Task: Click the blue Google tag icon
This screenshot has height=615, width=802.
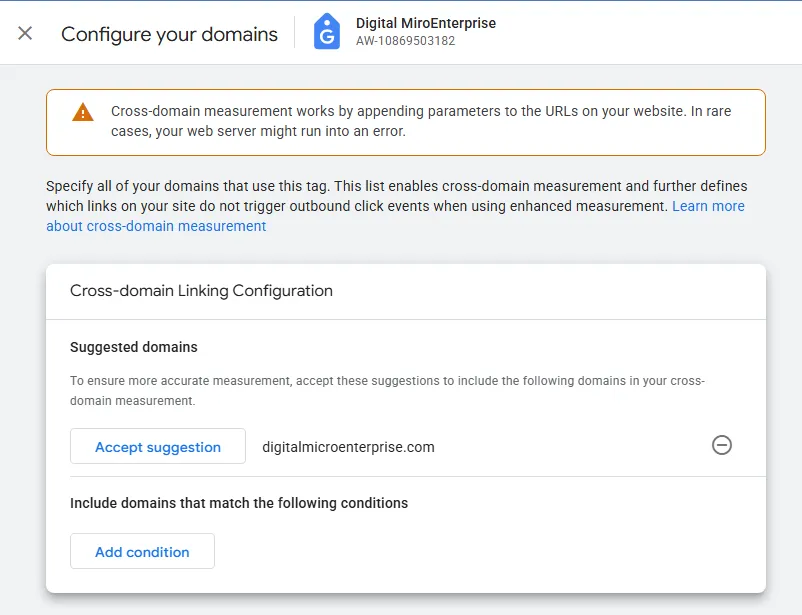Action: [327, 33]
